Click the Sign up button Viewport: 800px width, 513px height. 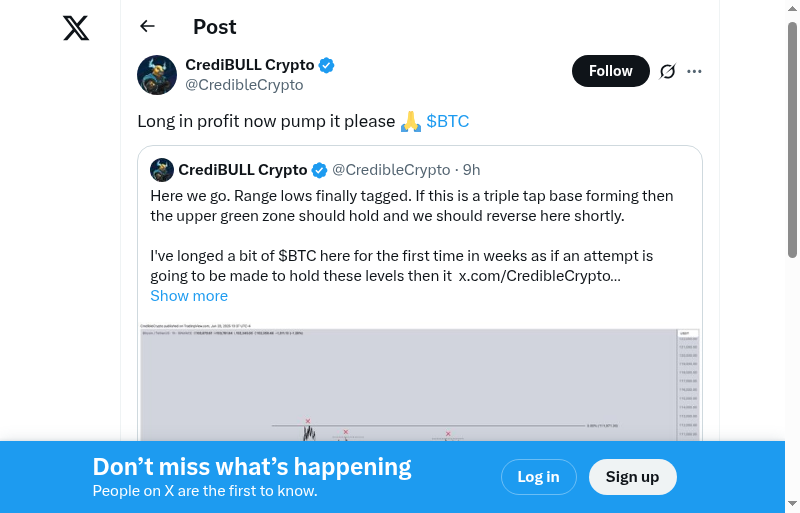pos(632,477)
